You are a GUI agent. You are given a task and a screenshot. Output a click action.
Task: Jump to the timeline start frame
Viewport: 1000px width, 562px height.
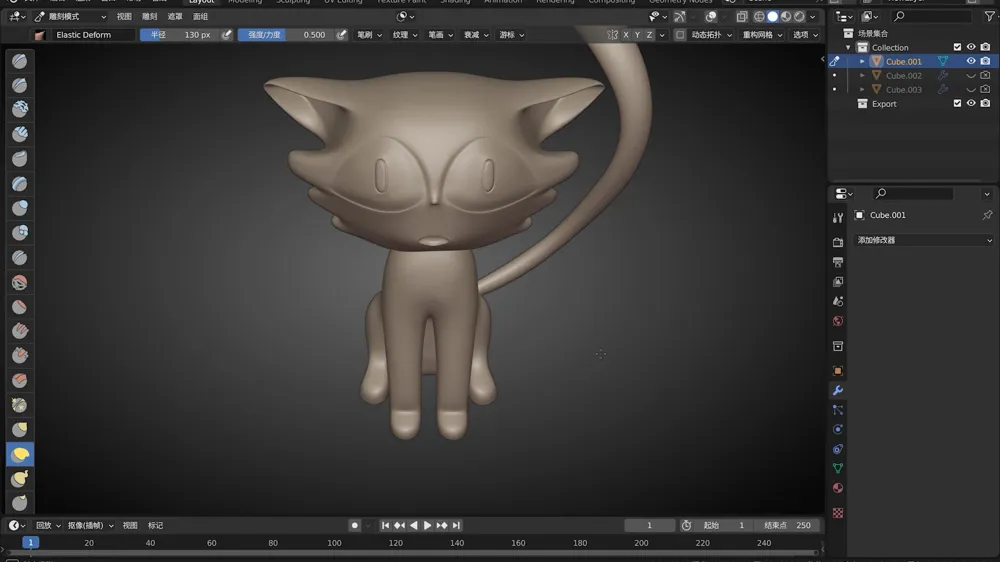coord(385,526)
